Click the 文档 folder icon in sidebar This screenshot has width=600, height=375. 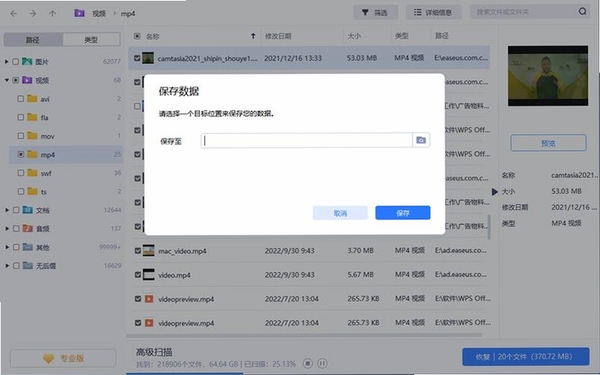click(x=28, y=210)
